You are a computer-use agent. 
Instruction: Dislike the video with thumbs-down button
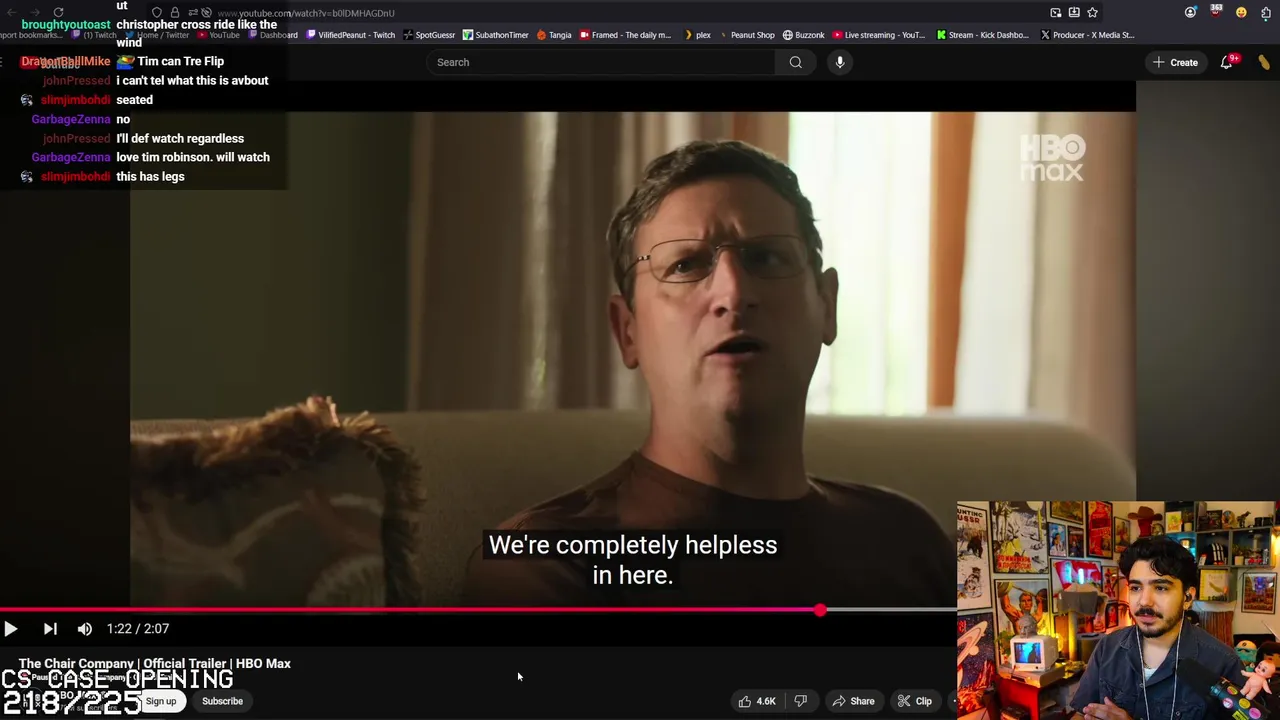pos(801,701)
